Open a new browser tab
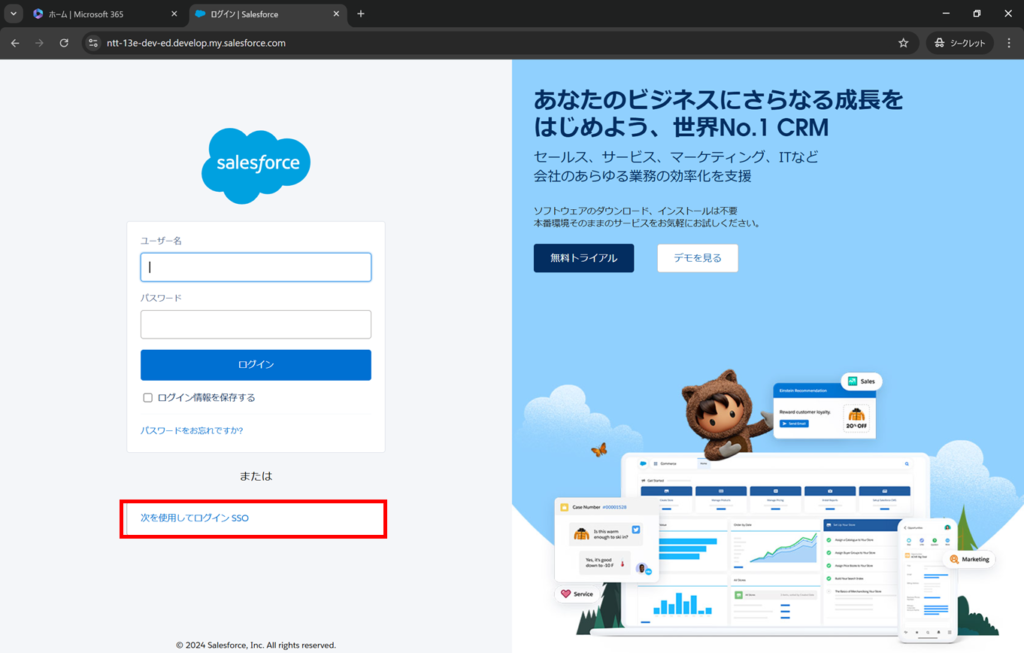The width and height of the screenshot is (1024, 653). pos(360,14)
